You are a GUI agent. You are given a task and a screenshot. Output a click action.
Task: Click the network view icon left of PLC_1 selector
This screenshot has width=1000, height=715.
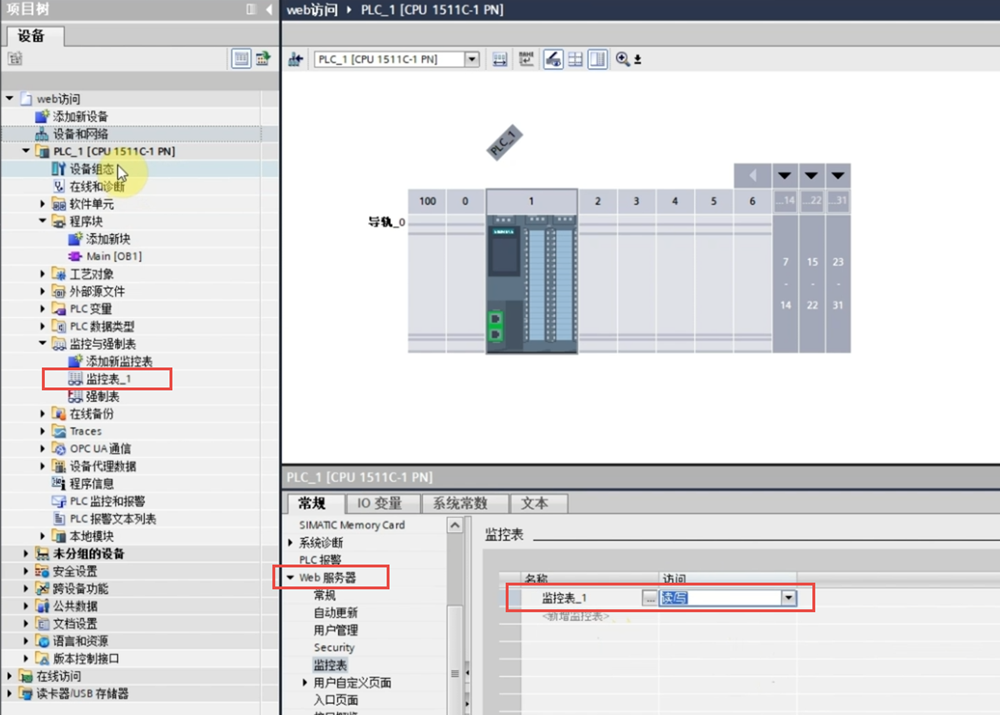tap(295, 60)
